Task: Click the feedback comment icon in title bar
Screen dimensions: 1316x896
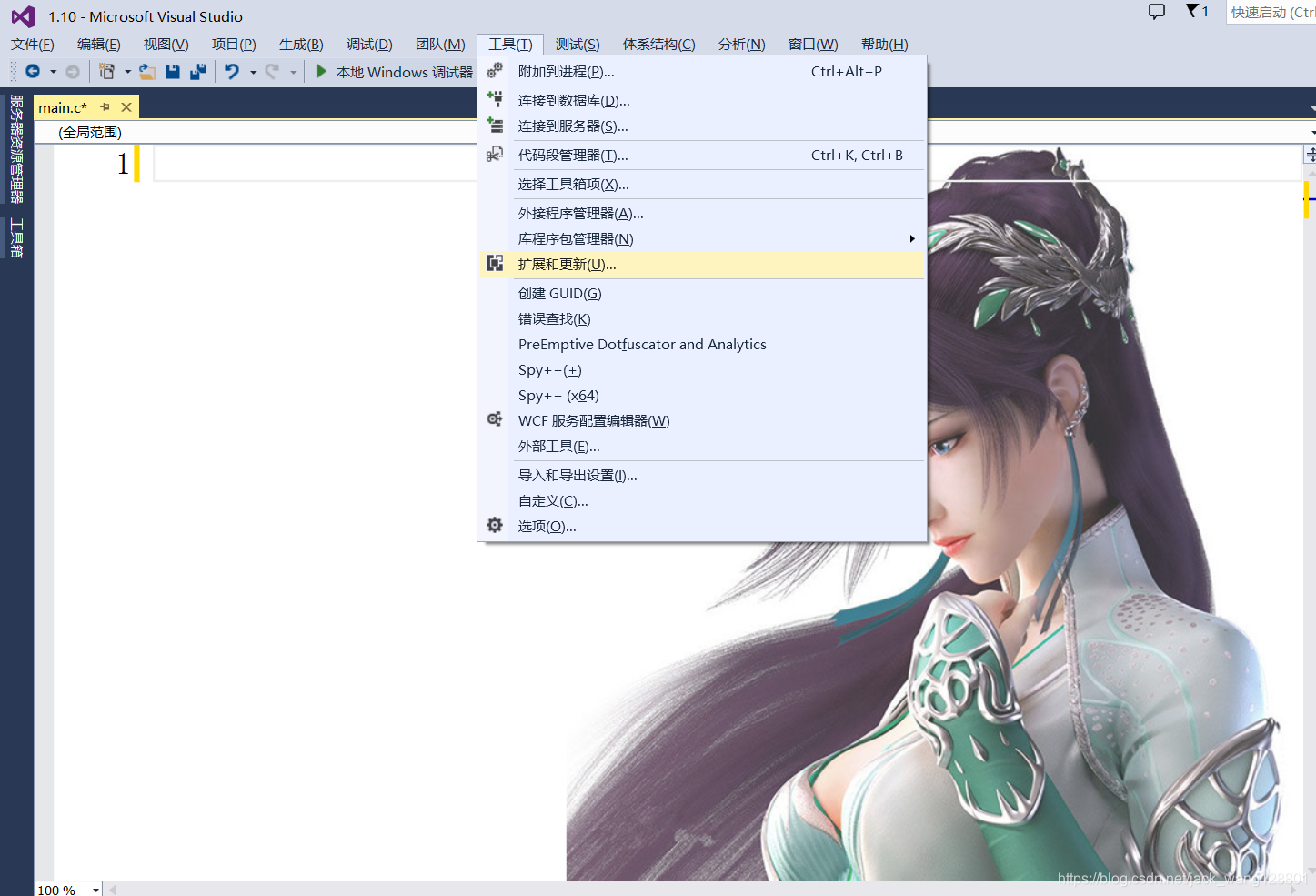Action: click(x=1155, y=10)
